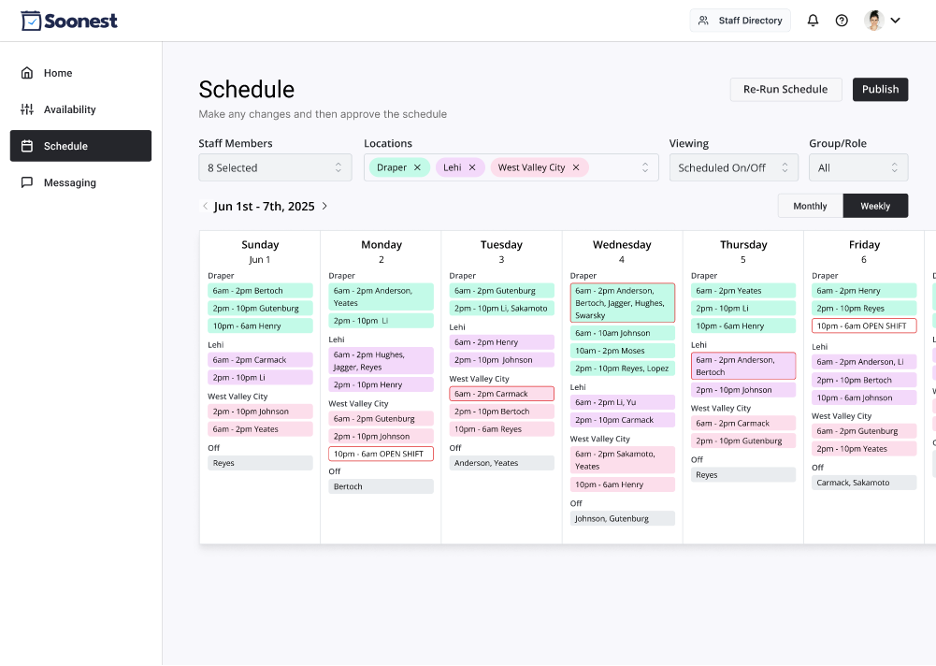Select Sunday 10pm - 6am Henry shift
Image resolution: width=936 pixels, height=666 pixels.
pos(260,326)
